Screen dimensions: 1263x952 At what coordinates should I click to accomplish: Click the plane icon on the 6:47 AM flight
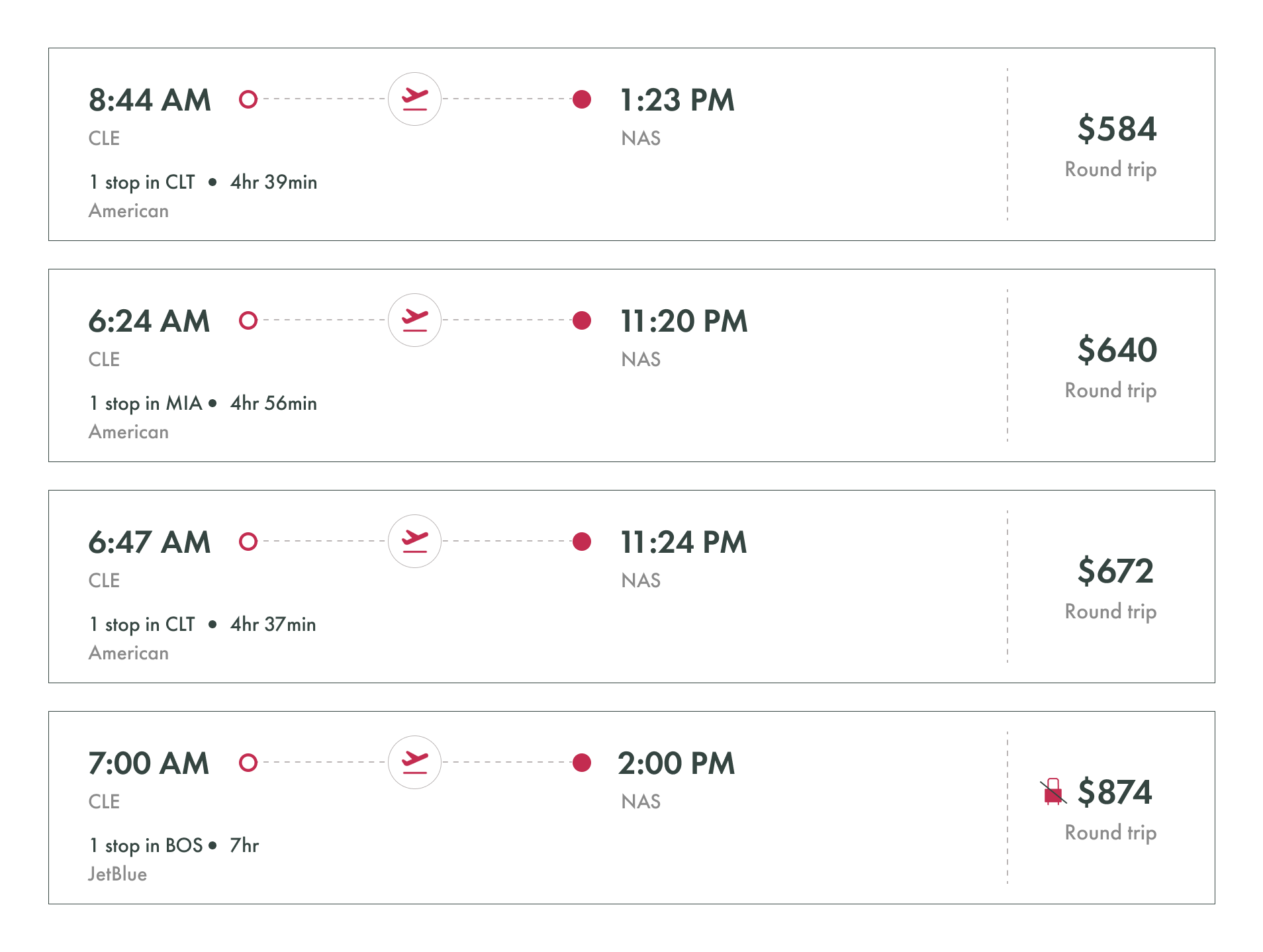(x=414, y=542)
